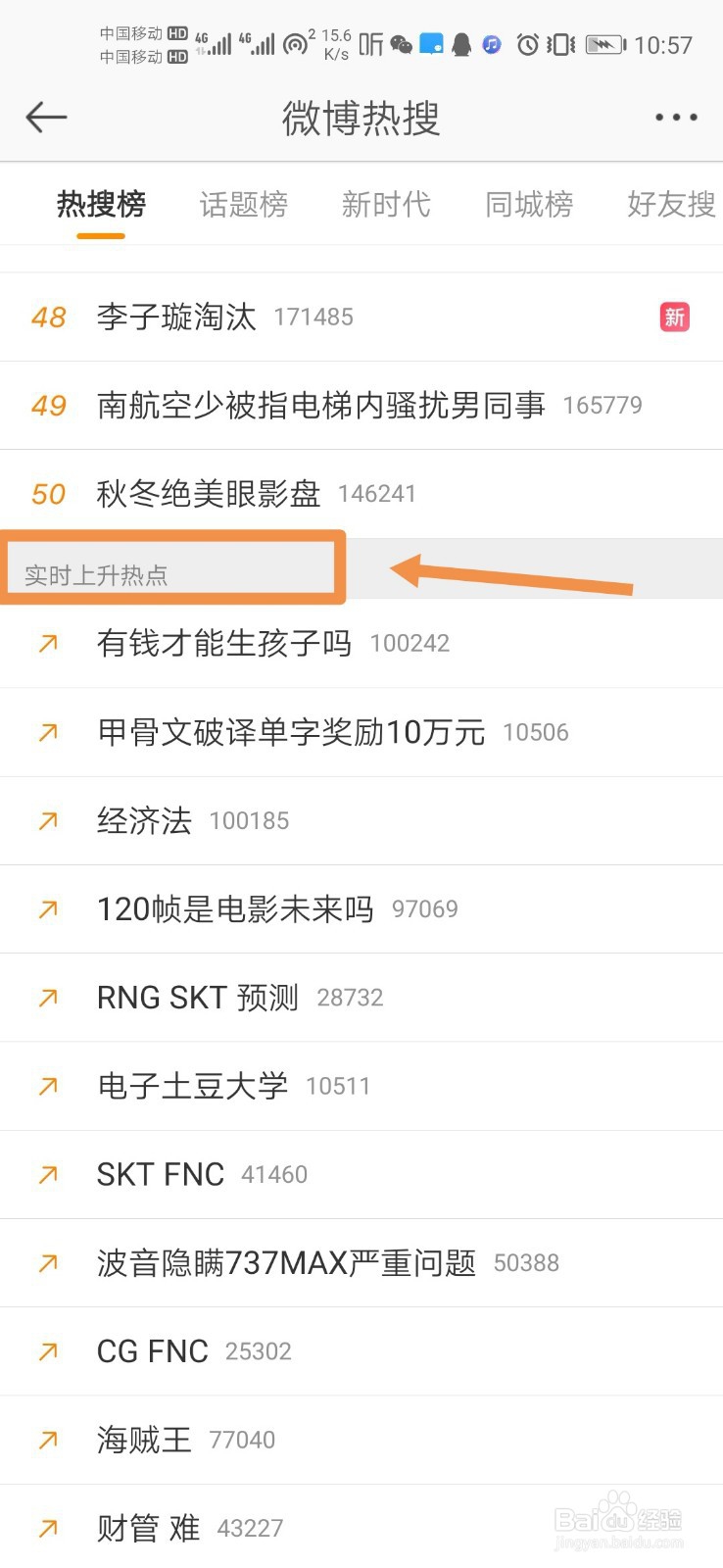Tap rising arrow icon beside 海贼王

(48, 1440)
